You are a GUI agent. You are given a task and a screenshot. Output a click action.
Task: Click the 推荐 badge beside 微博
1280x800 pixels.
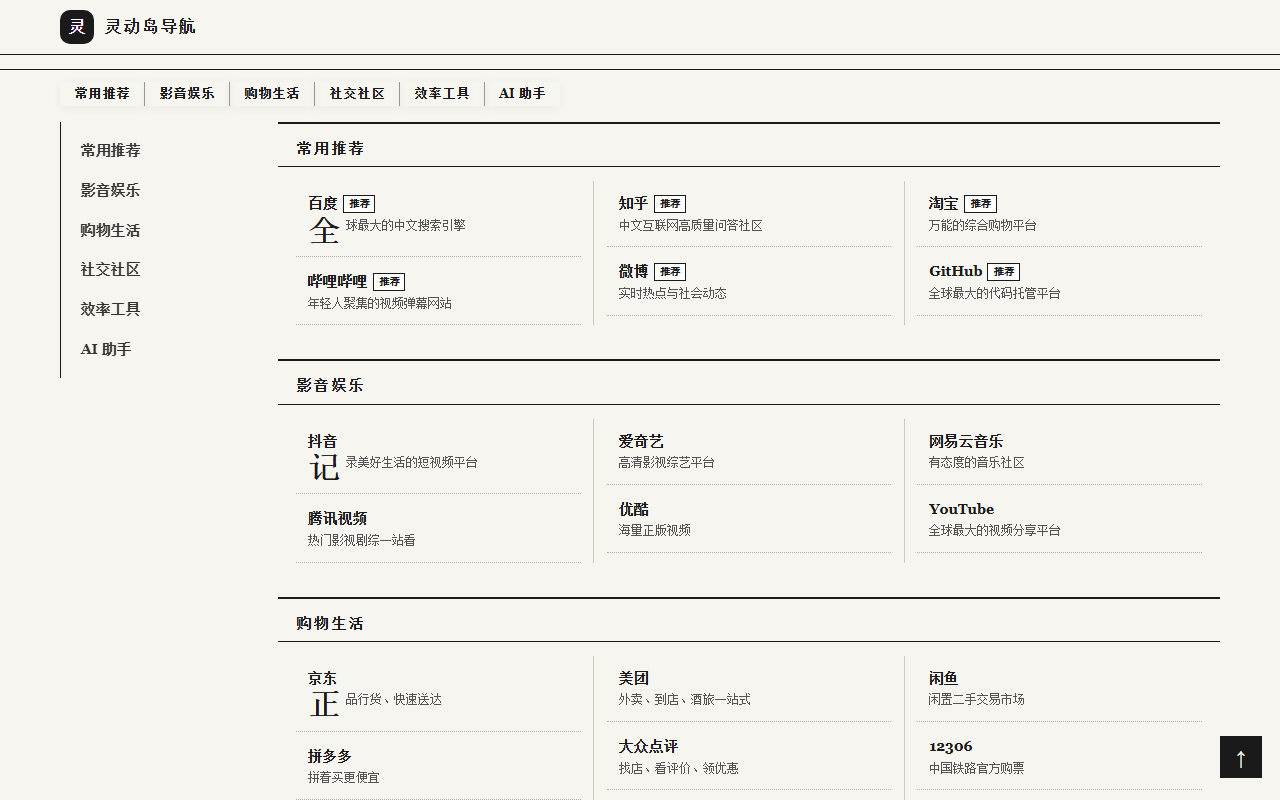point(670,272)
